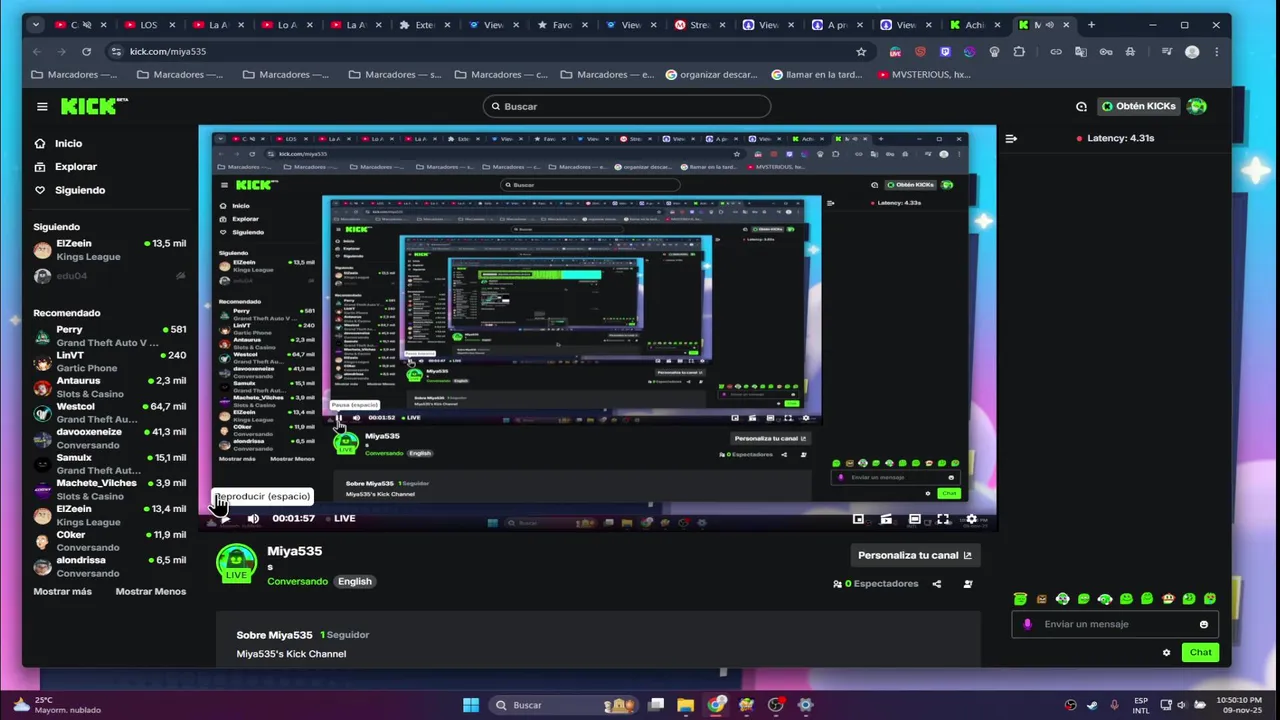Open the MVSTERIOUS bookmark

point(924,74)
